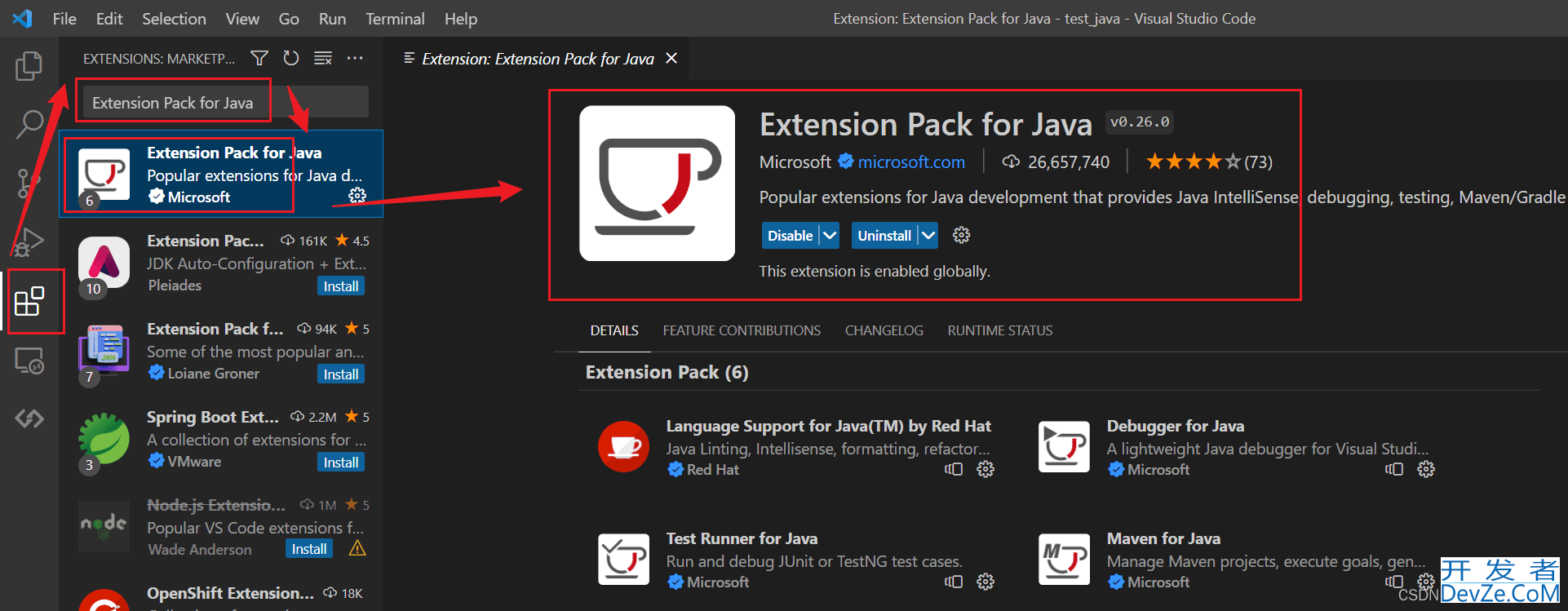Click the VS Code logo icon
This screenshot has width=1568, height=611.
[23, 18]
